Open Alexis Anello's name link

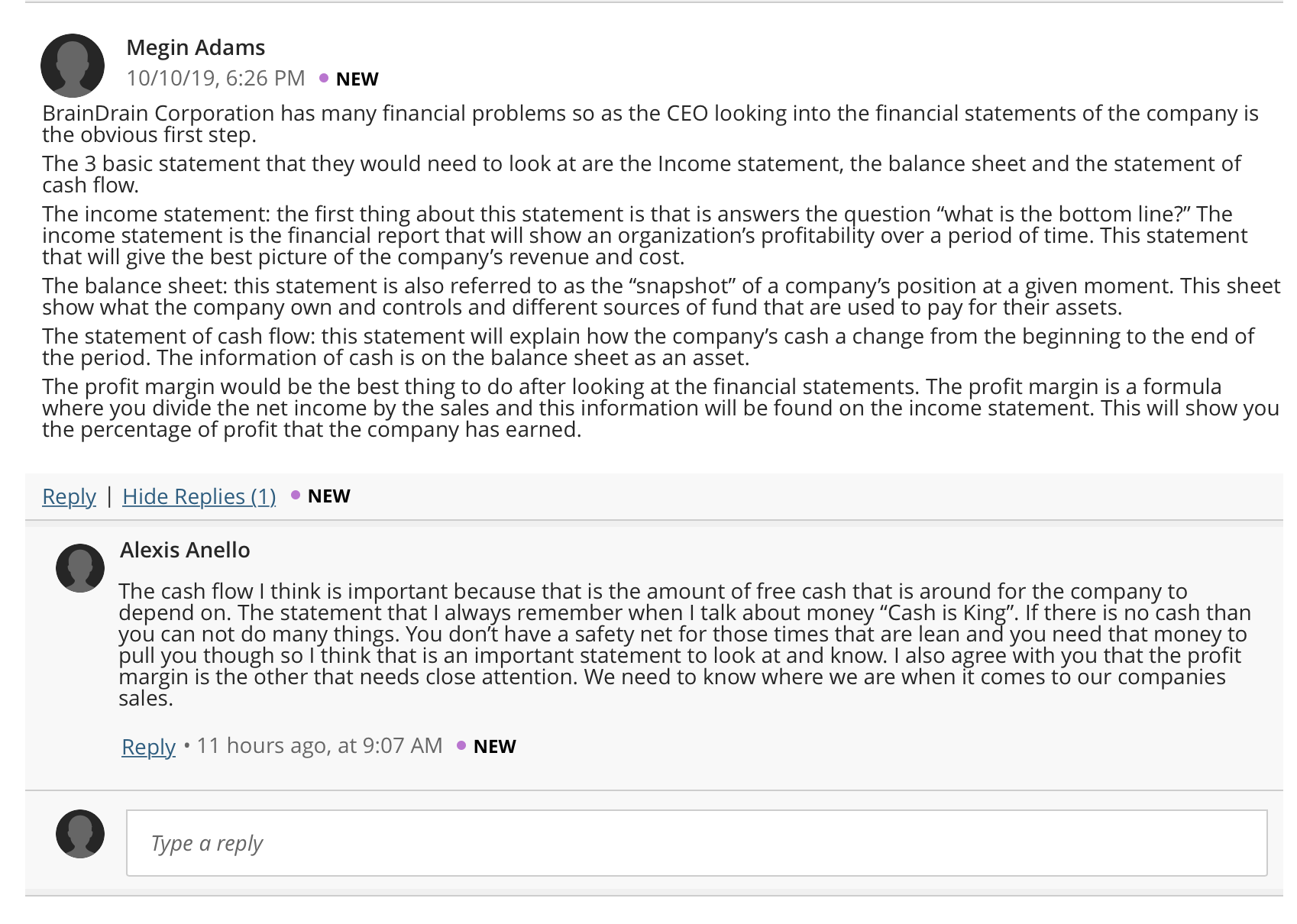click(185, 550)
